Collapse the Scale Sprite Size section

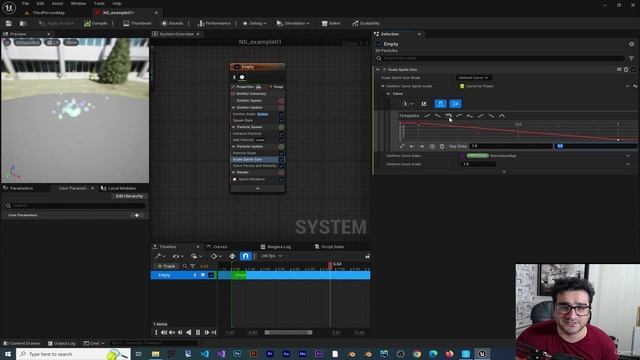coord(378,70)
